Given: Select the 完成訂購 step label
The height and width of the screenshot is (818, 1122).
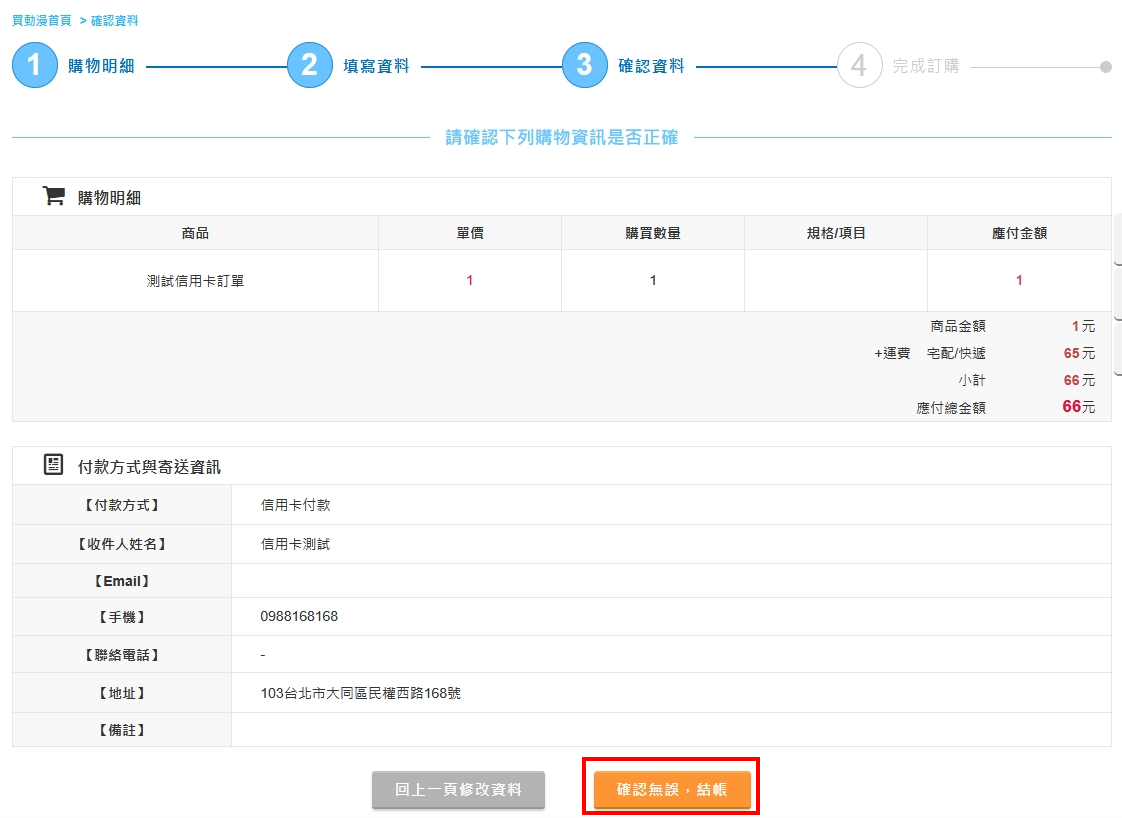Looking at the screenshot, I should pos(925,67).
